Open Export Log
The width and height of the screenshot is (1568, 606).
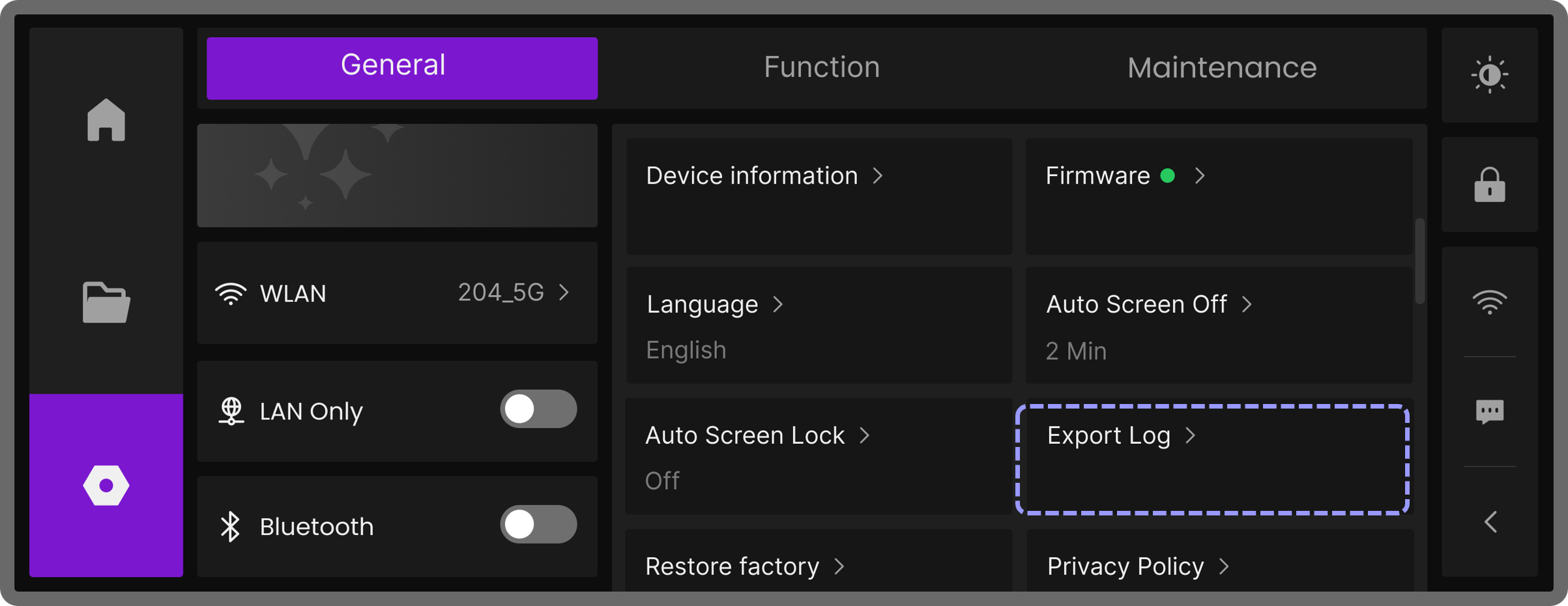(1212, 459)
